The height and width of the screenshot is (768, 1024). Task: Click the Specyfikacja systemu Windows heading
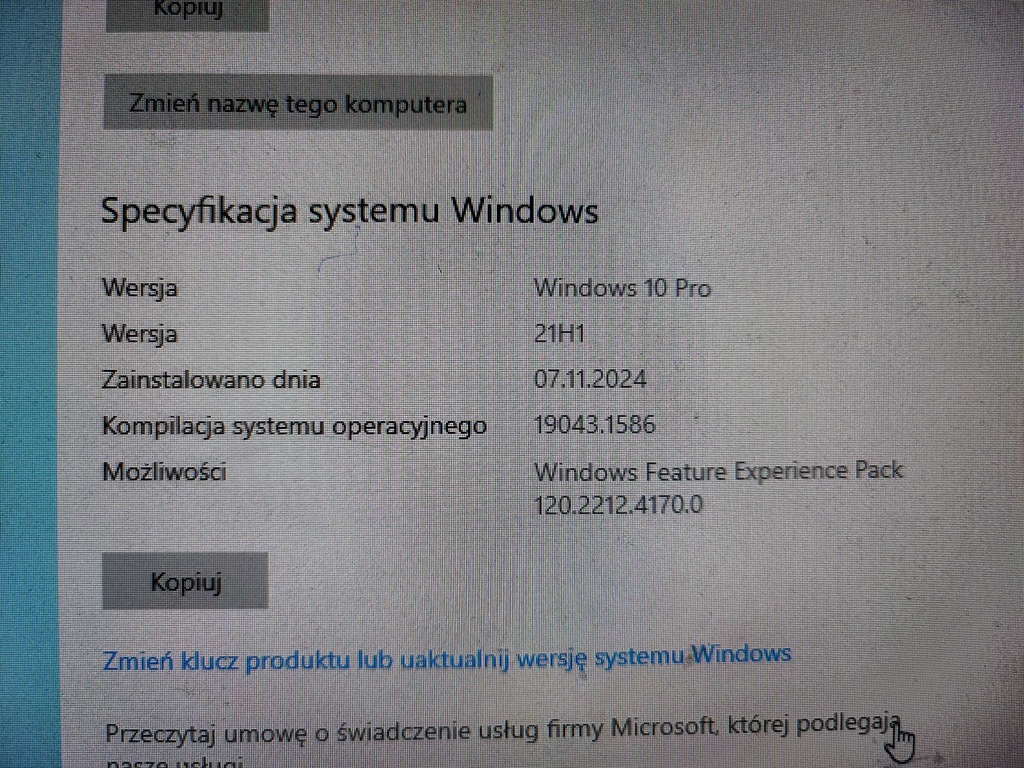point(349,211)
